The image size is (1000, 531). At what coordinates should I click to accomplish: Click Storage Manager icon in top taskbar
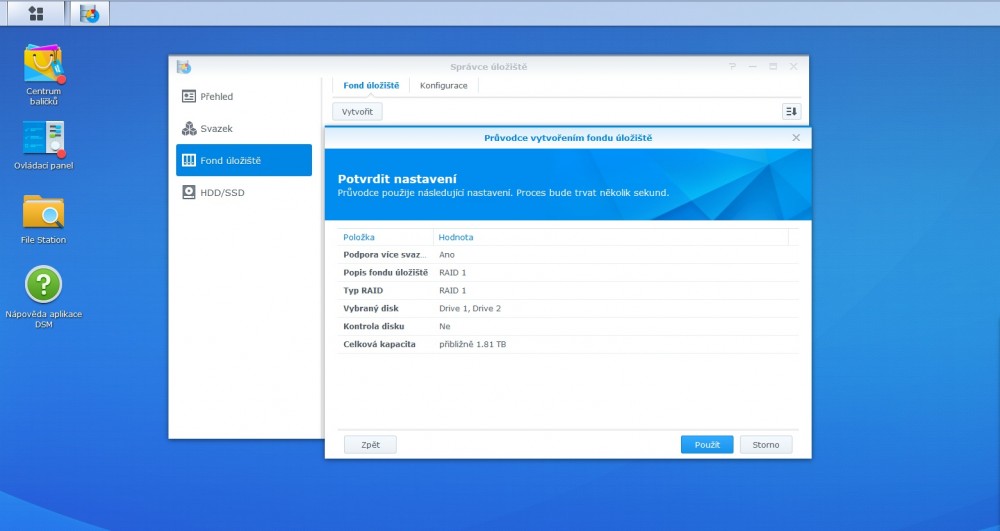90,14
